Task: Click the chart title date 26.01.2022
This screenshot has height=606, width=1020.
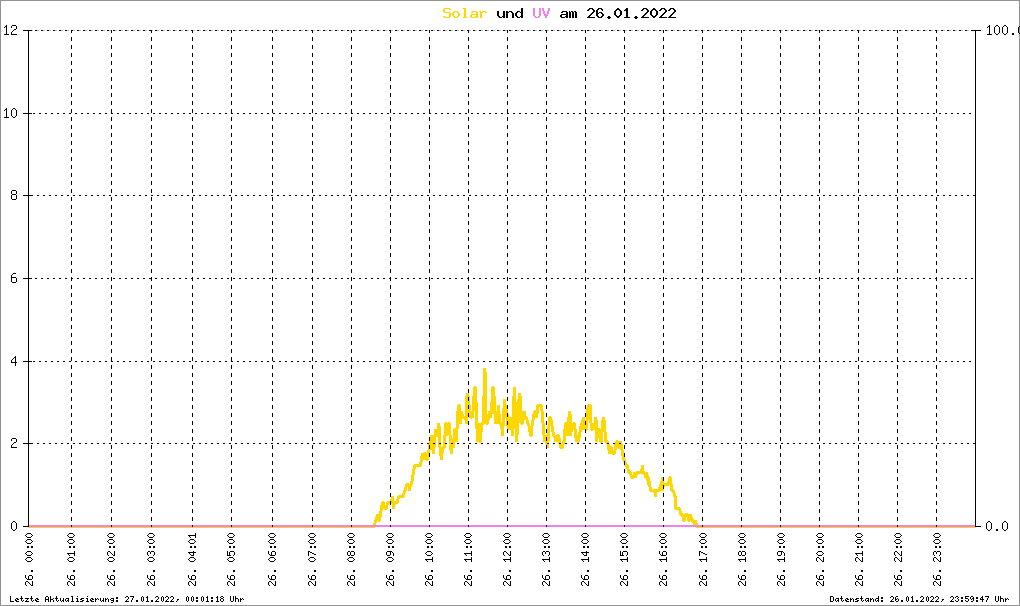Action: pyautogui.click(x=631, y=13)
